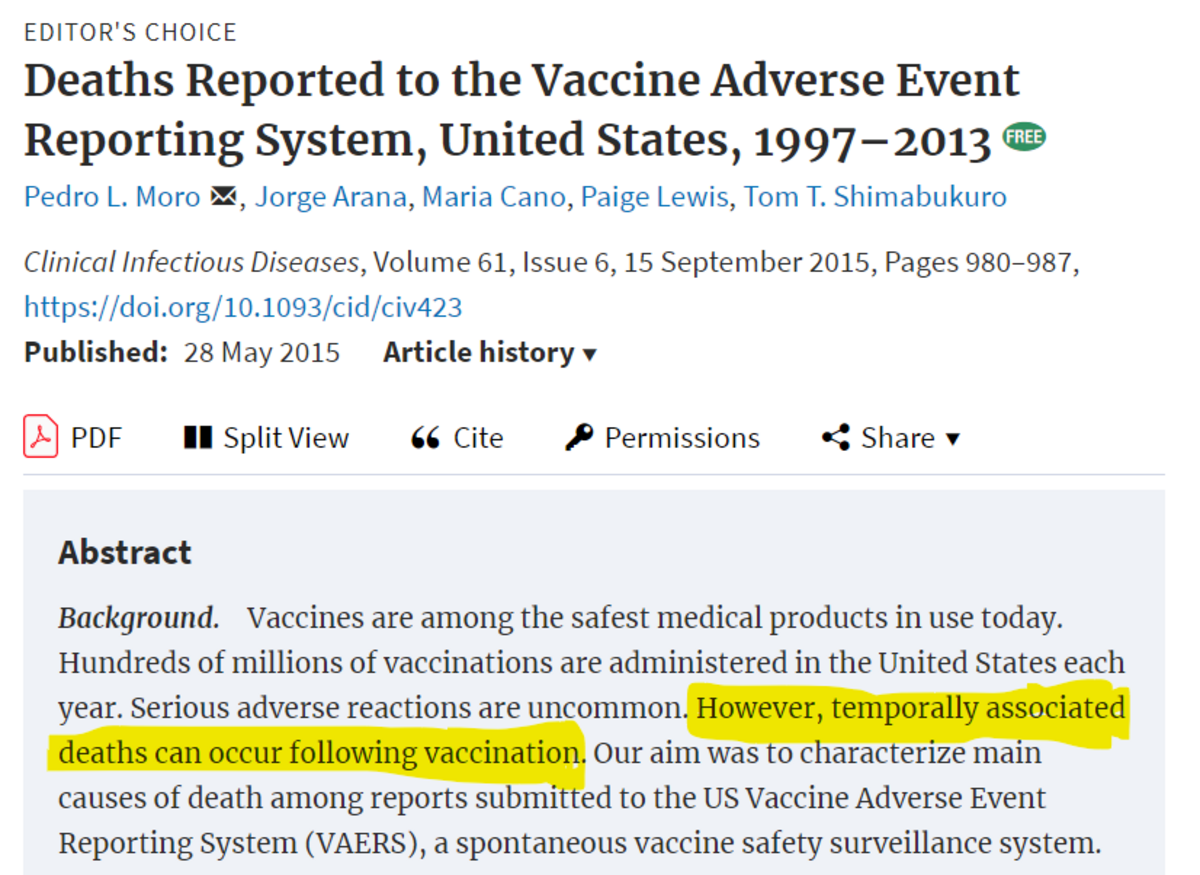Viewport: 1200px width, 875px height.
Task: Expand the Article history dropdown
Action: (489, 353)
